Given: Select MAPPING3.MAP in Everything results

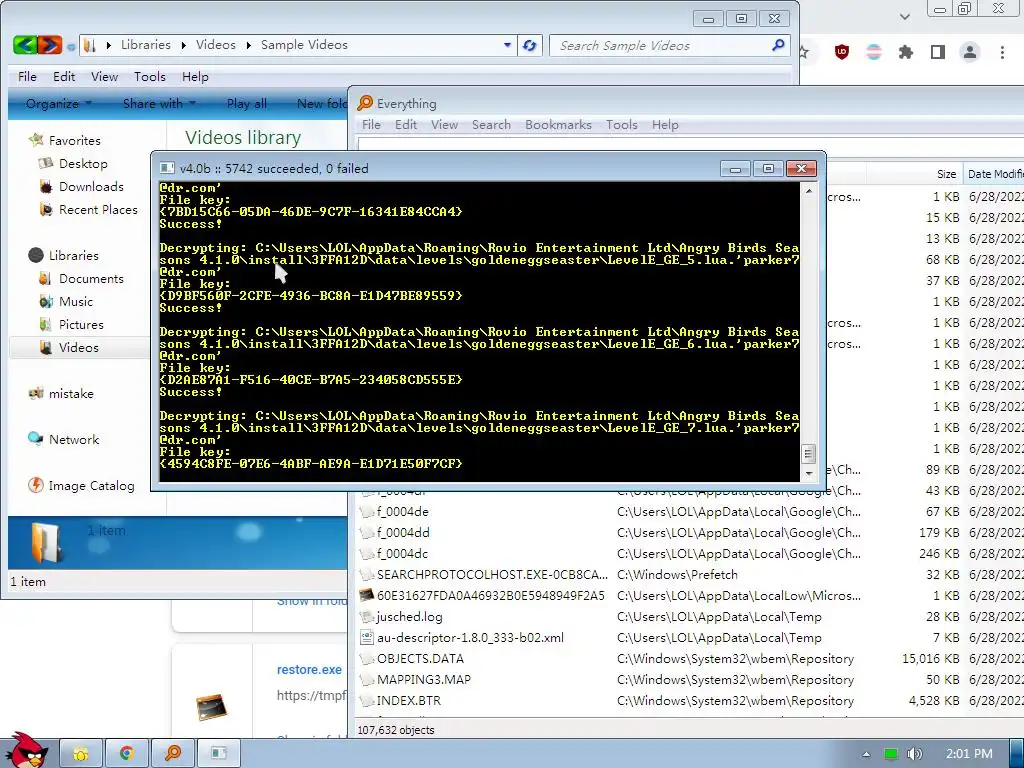Looking at the screenshot, I should click(x=423, y=679).
